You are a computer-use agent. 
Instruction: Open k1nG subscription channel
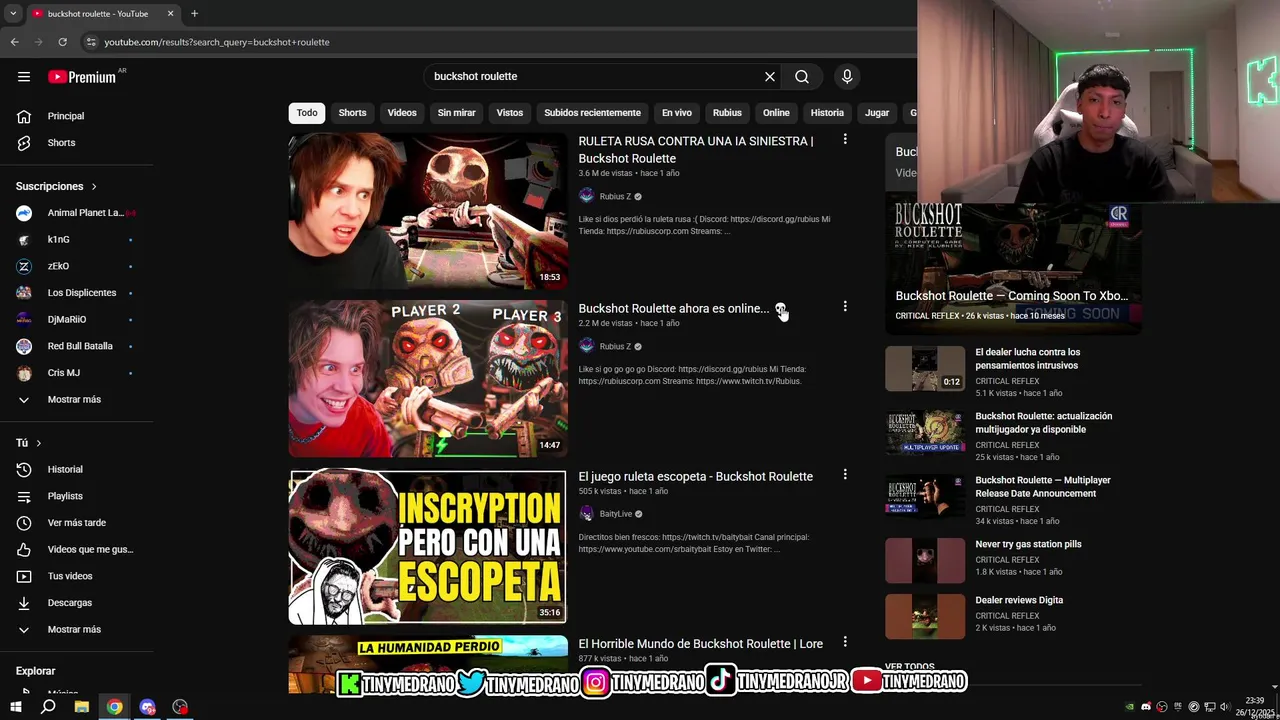(x=76, y=240)
